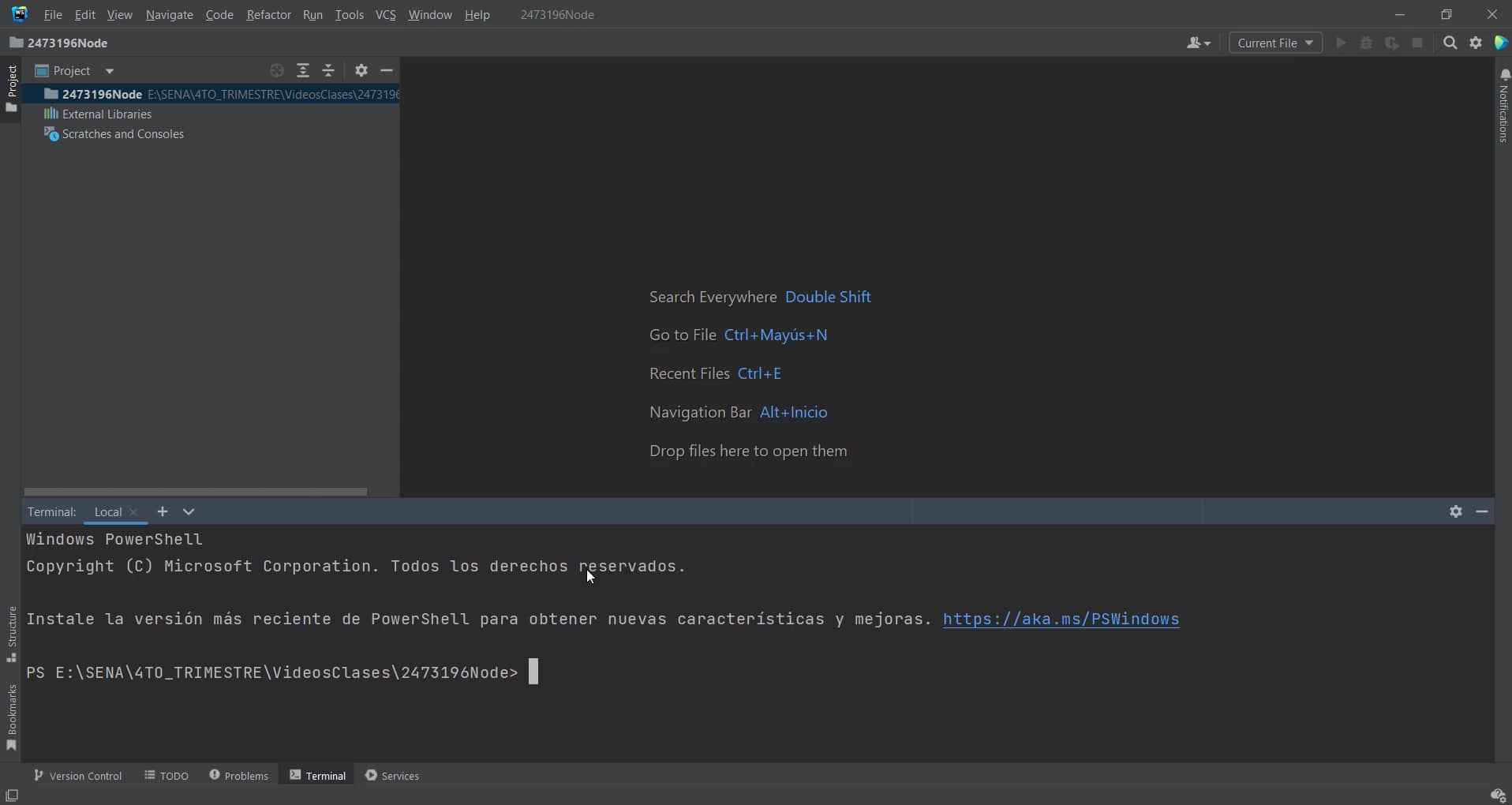Open terminal settings gear icon
This screenshot has height=805, width=1512.
(x=1457, y=511)
